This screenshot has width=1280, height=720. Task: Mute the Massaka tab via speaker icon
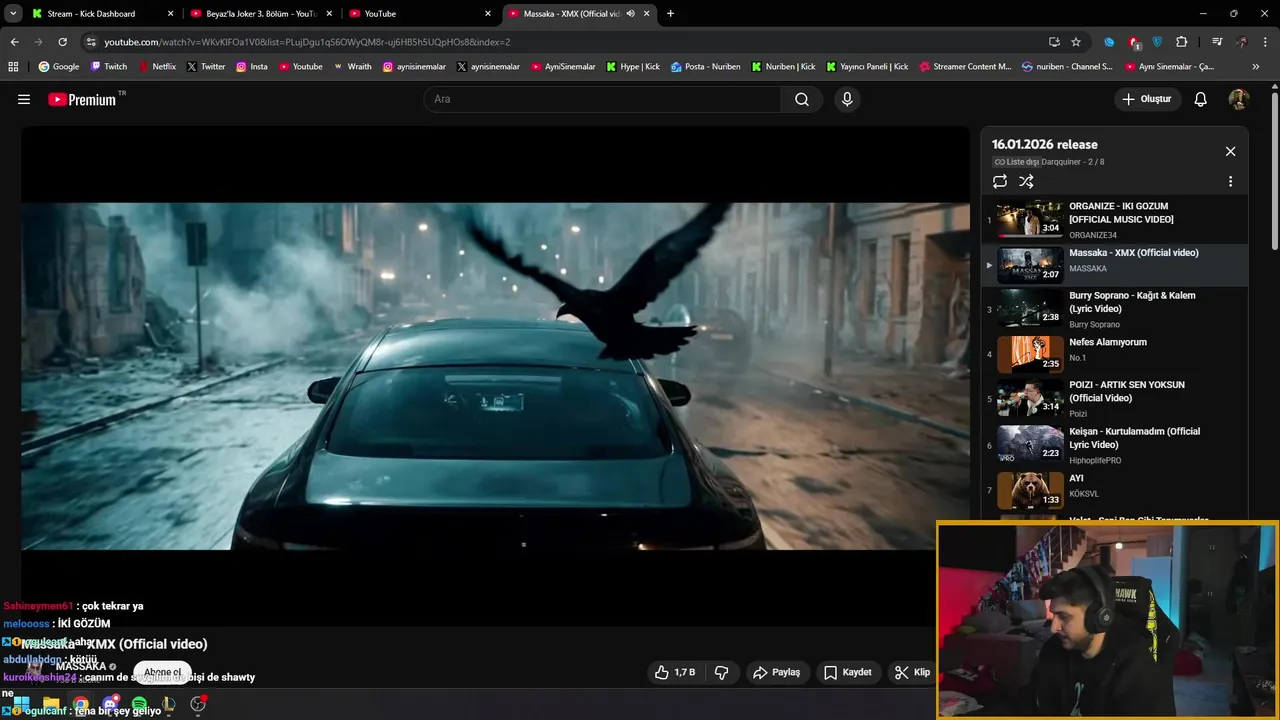point(630,14)
